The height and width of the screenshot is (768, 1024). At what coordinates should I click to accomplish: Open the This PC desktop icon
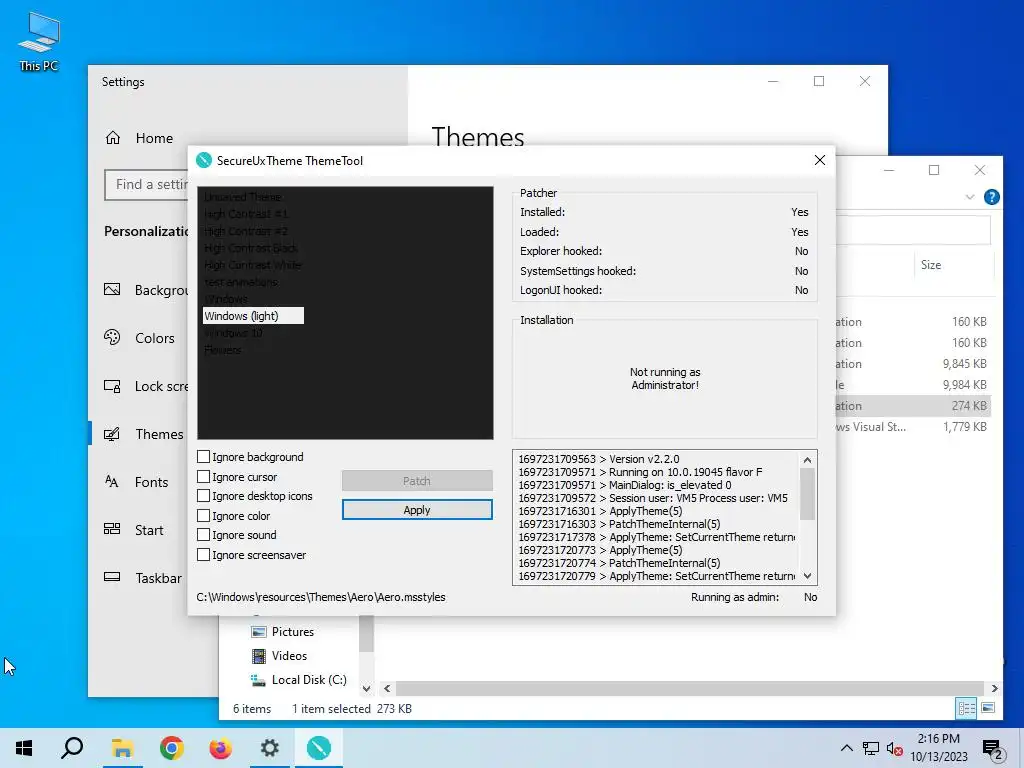pyautogui.click(x=39, y=40)
